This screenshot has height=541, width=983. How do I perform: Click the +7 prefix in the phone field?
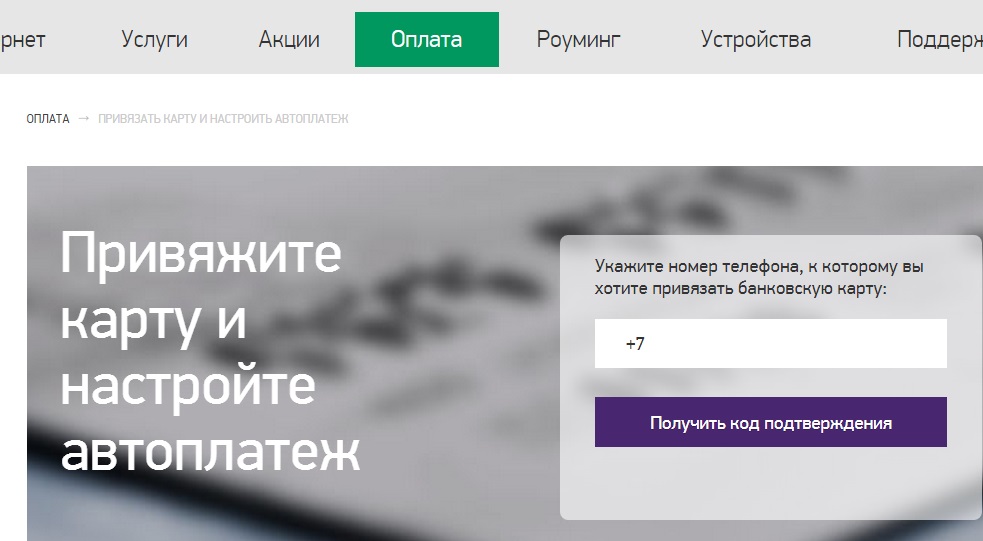click(635, 344)
